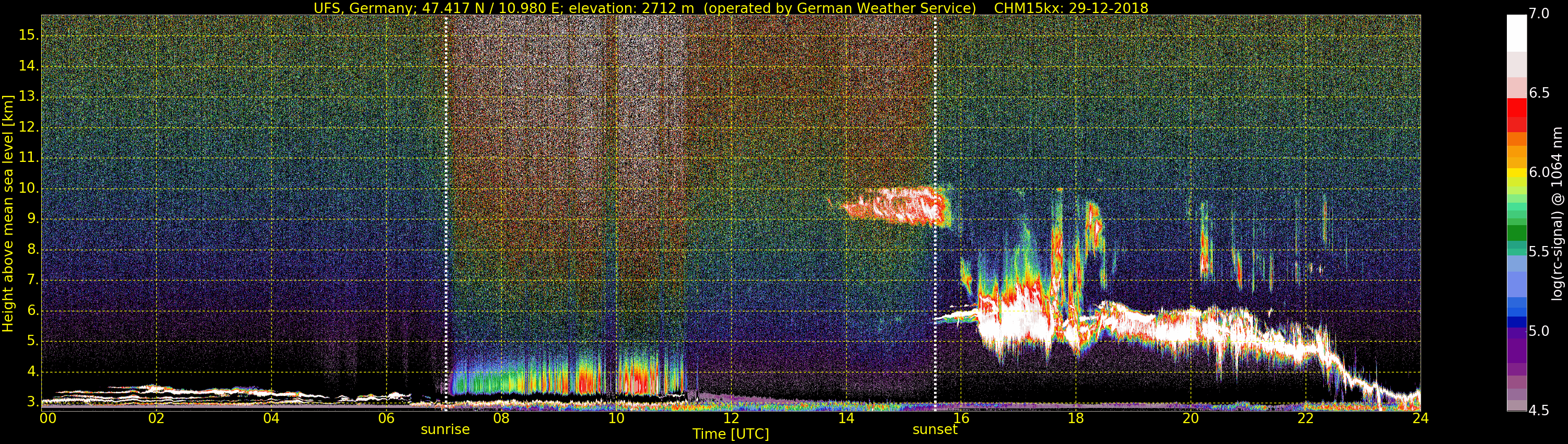Click the log(rc-signal) @ 1064 nm label

(1557, 213)
